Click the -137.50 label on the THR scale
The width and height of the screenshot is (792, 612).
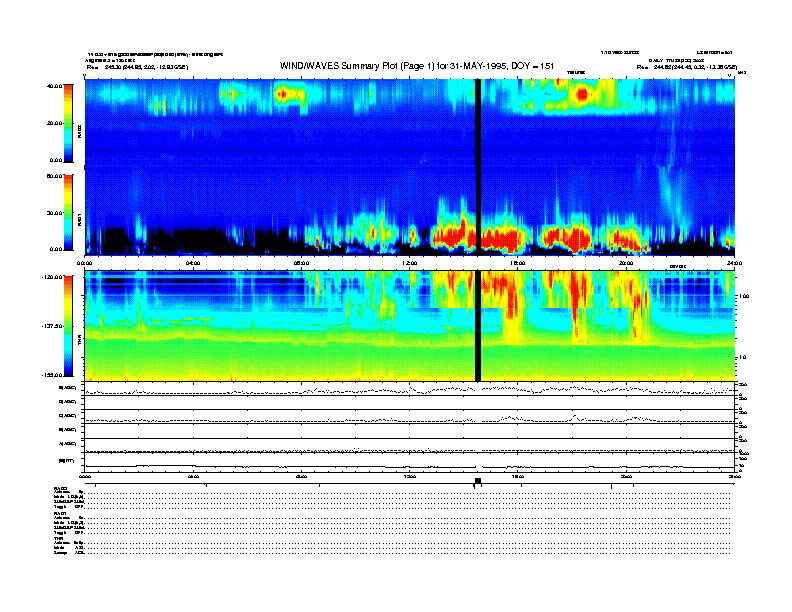tap(52, 326)
